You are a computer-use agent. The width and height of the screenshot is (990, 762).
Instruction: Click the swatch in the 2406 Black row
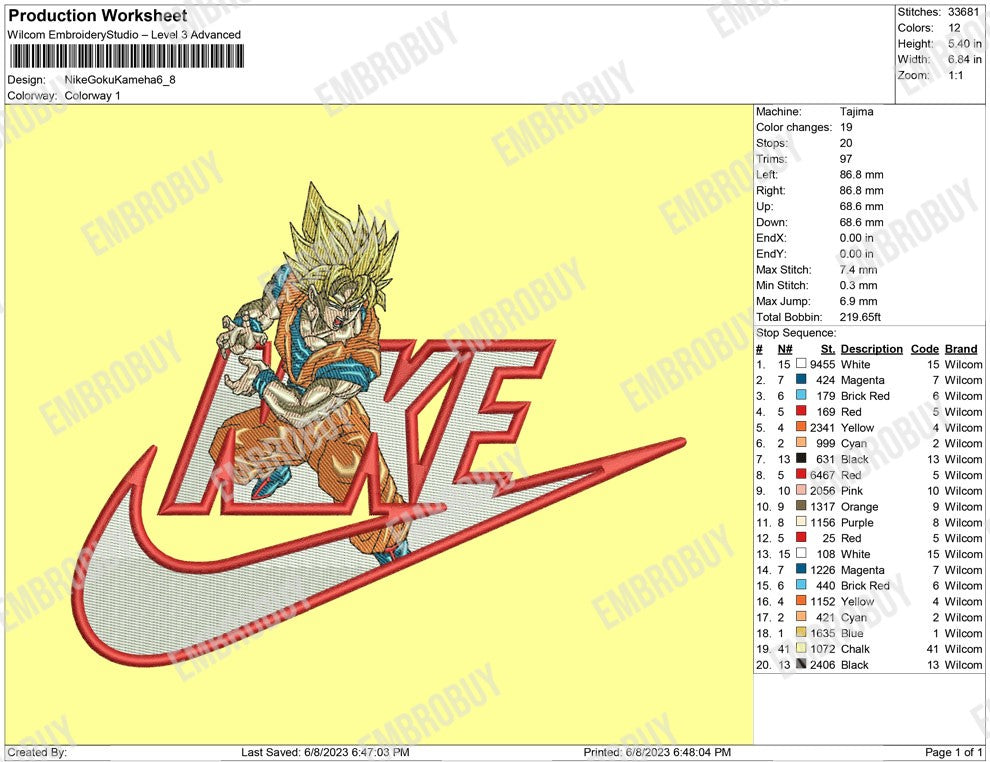point(801,664)
